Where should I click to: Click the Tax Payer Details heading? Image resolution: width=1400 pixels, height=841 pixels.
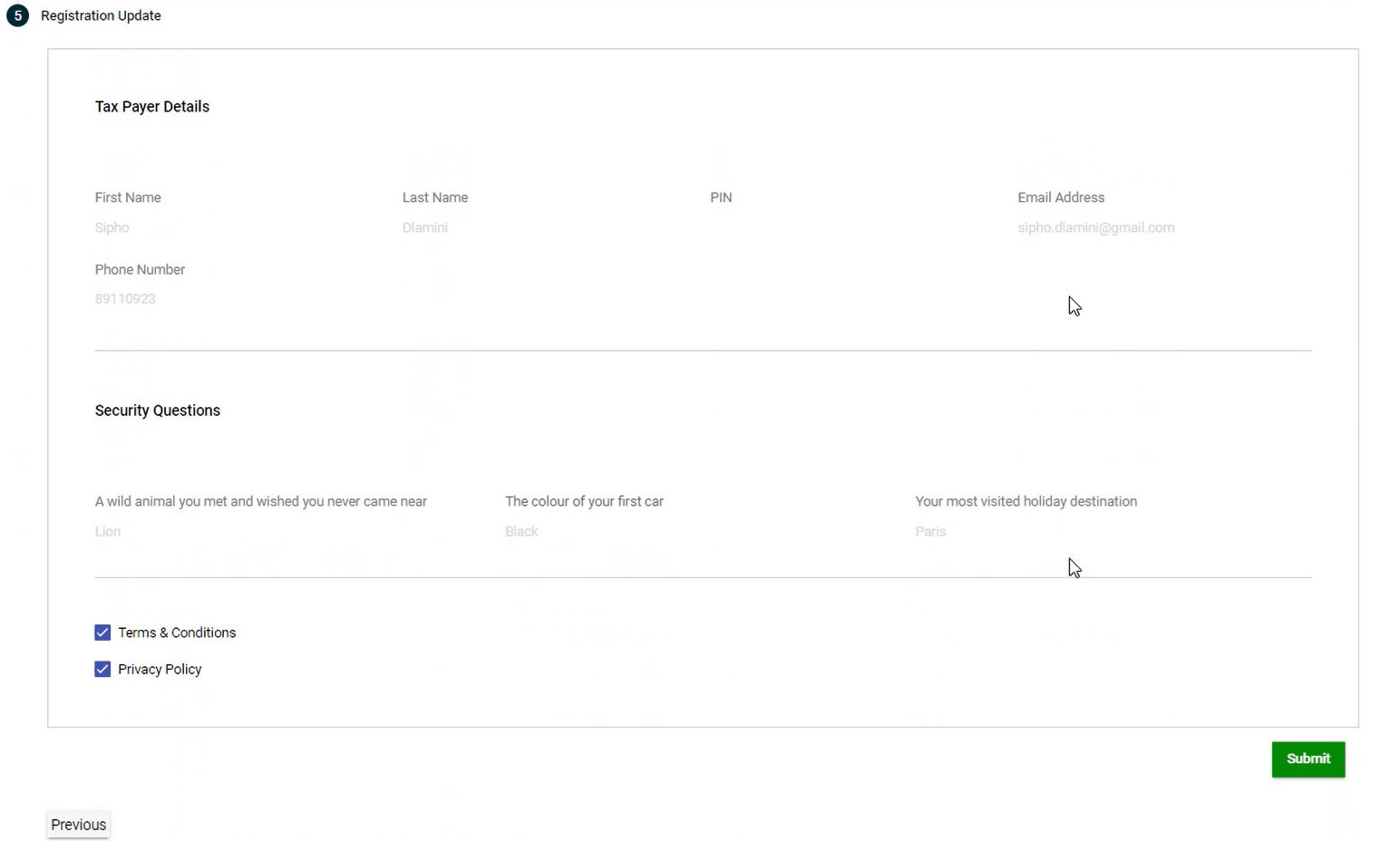151,106
